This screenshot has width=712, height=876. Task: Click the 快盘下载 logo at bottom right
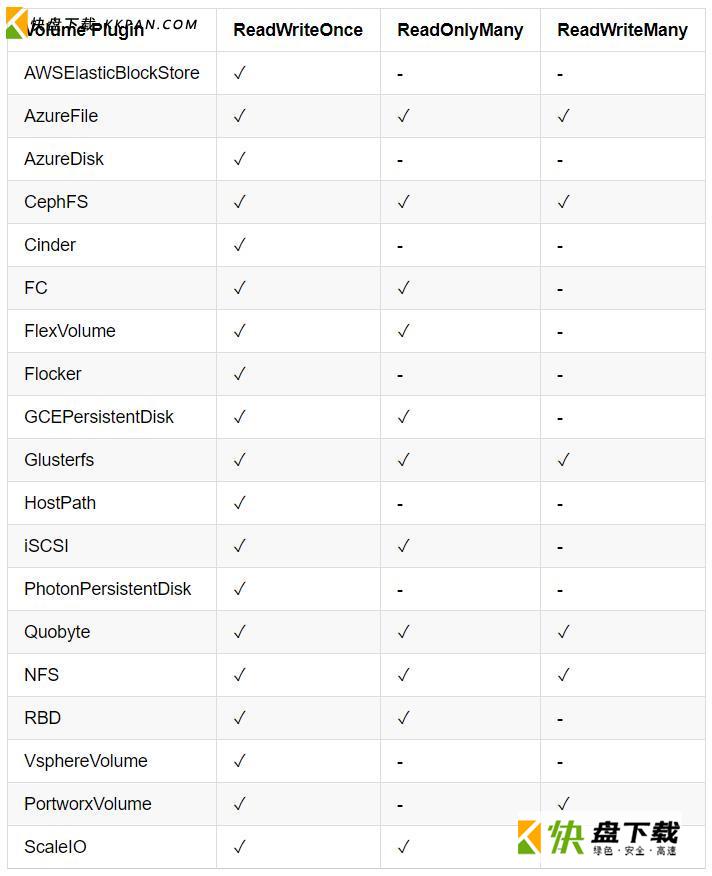pyautogui.click(x=598, y=837)
